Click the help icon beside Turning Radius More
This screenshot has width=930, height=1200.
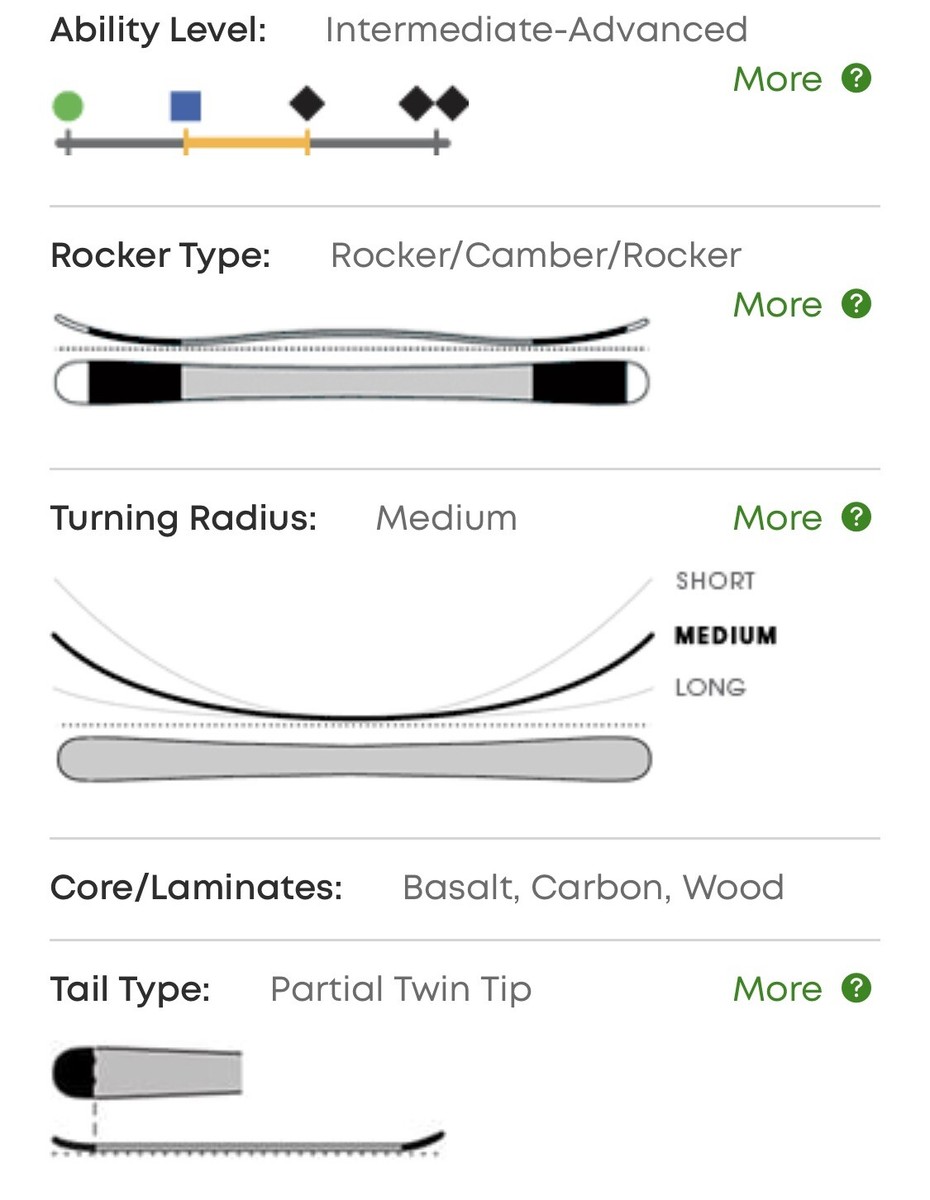pos(856,517)
